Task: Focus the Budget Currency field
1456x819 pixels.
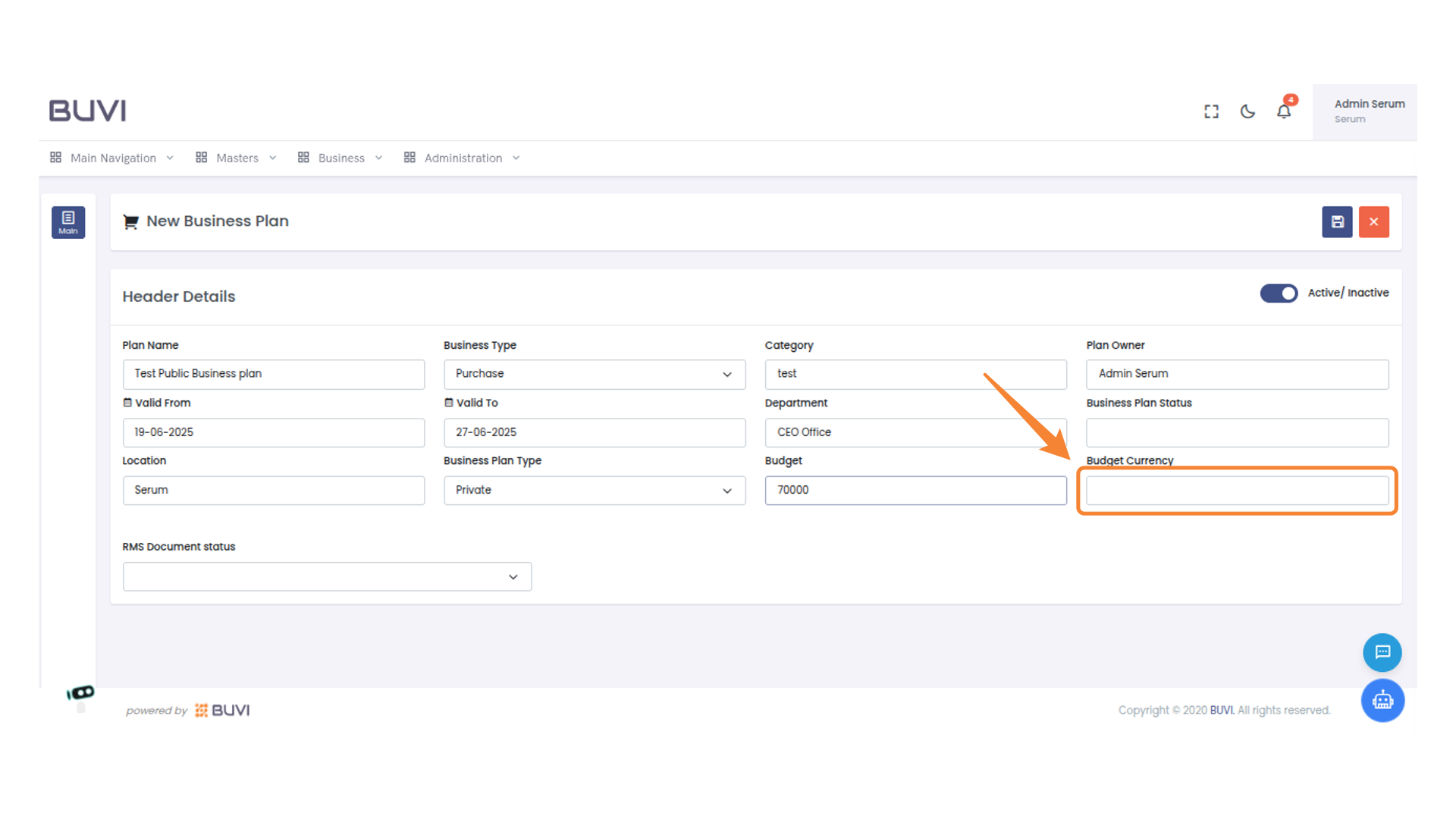Action: coord(1237,491)
